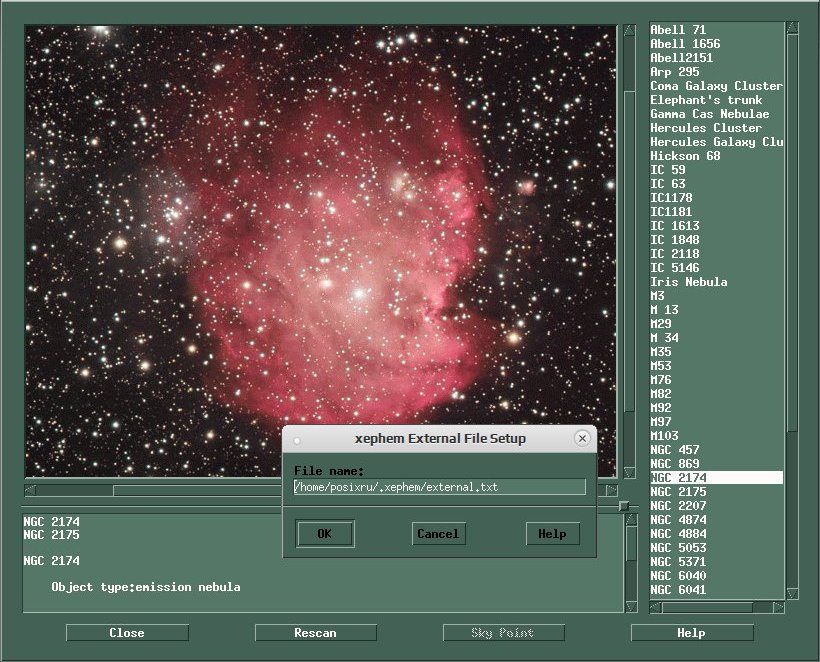Viewport: 820px width, 662px height.
Task: Select M 13 in the list
Action: point(716,310)
